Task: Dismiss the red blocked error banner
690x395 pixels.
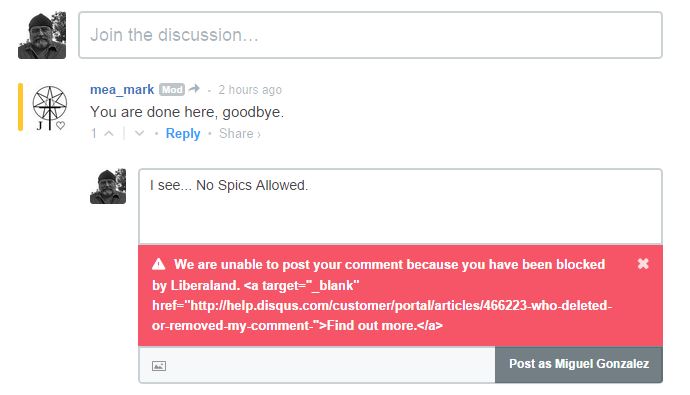Action: pyautogui.click(x=643, y=263)
